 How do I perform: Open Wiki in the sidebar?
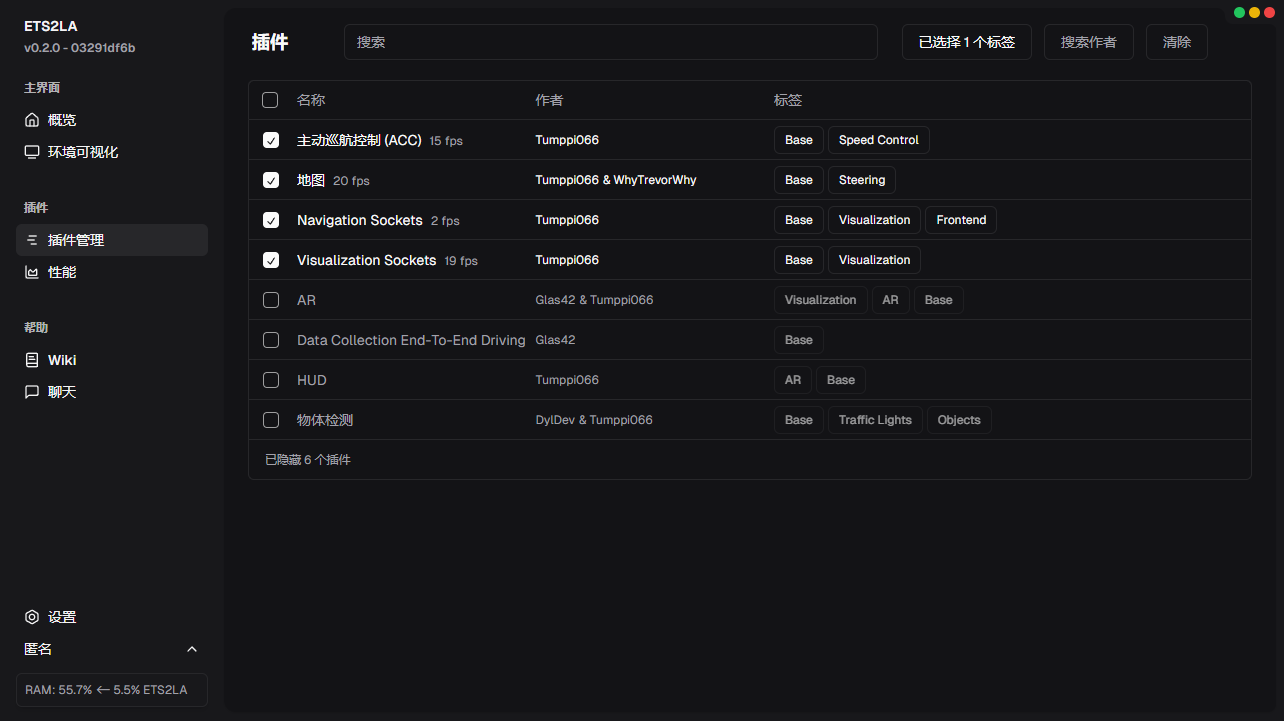[112, 360]
